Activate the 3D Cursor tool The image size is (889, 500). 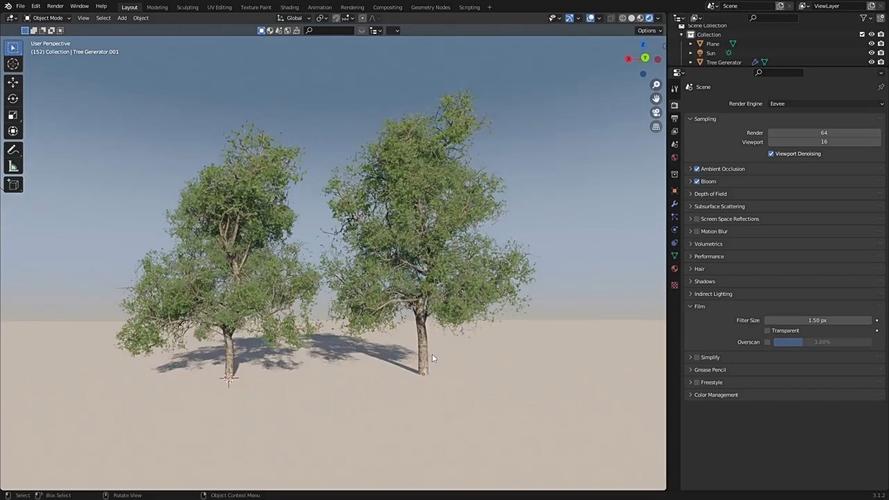click(13, 64)
